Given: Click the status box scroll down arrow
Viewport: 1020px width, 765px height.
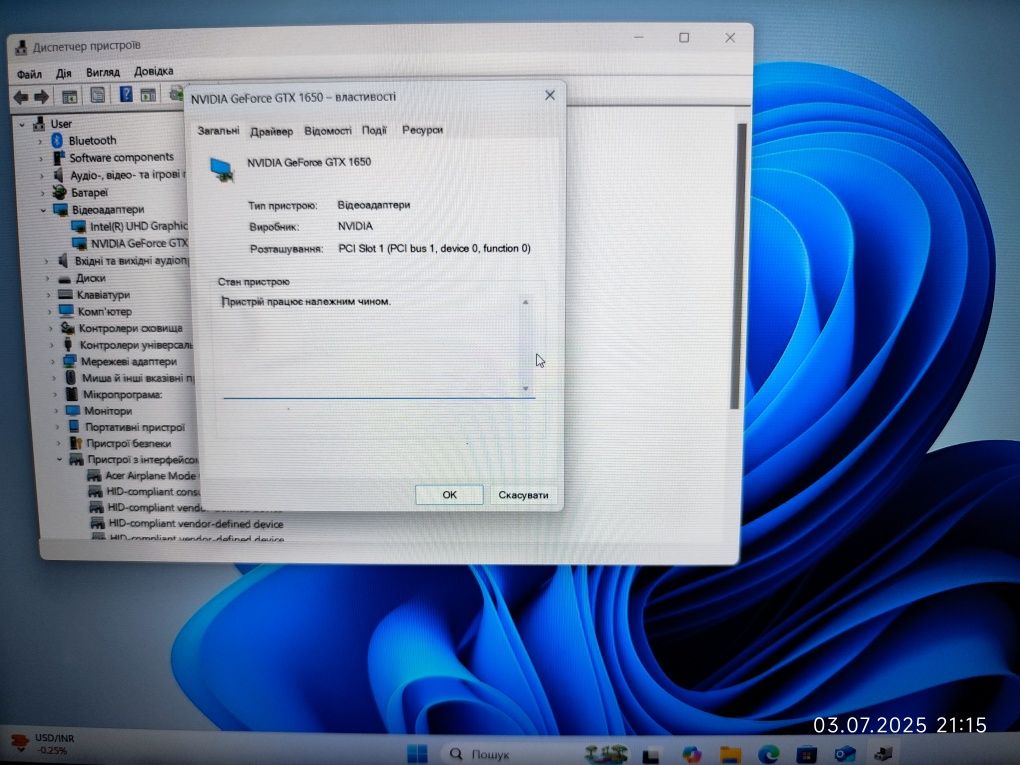Looking at the screenshot, I should click(x=526, y=388).
